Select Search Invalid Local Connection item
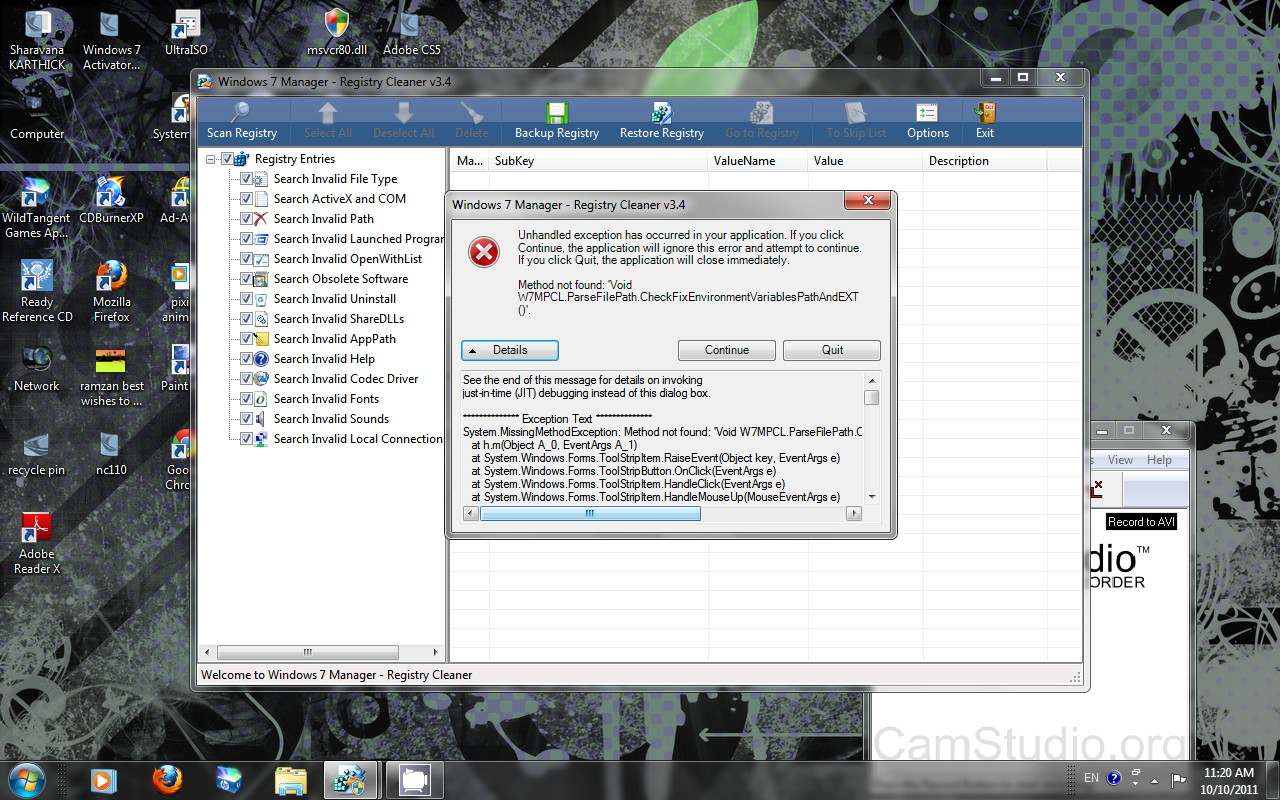 [358, 439]
